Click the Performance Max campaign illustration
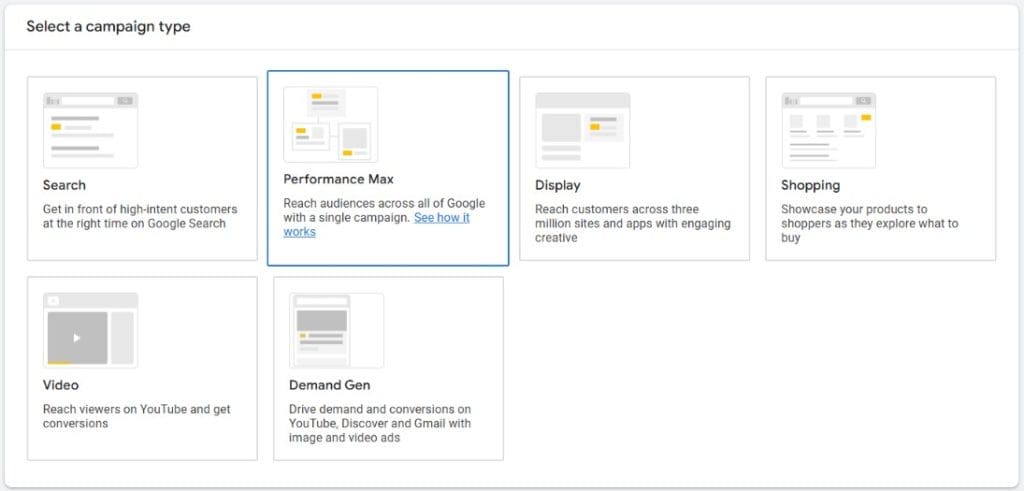 click(x=330, y=124)
